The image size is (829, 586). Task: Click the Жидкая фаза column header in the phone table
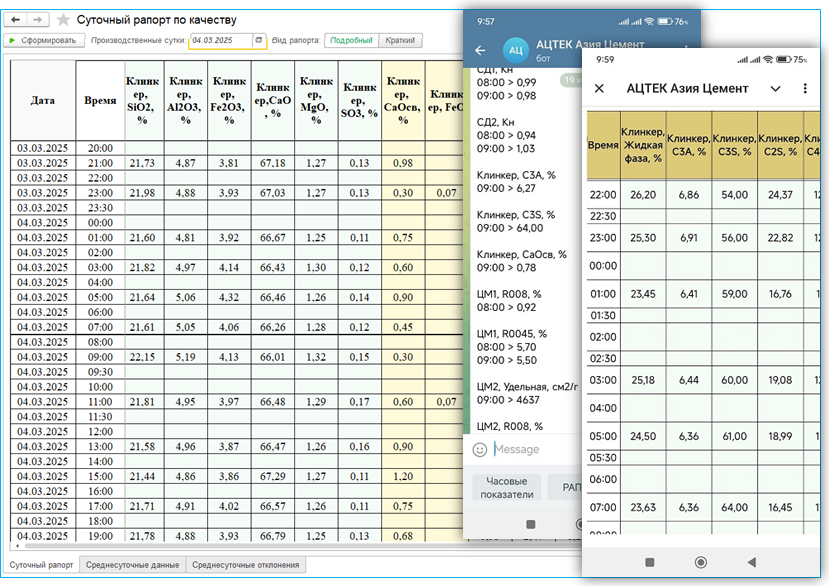pyautogui.click(x=643, y=145)
